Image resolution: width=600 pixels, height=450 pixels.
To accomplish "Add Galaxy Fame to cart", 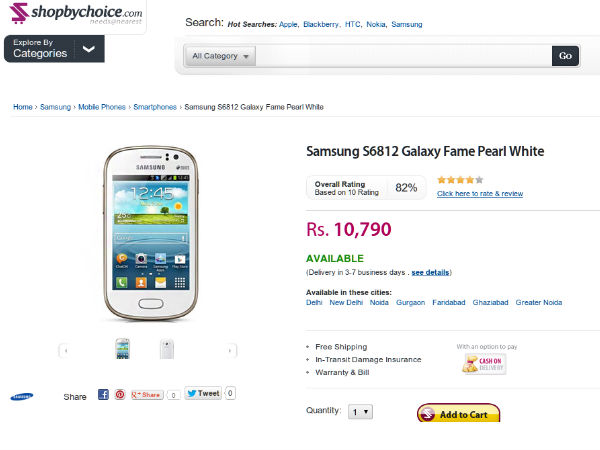I will pyautogui.click(x=459, y=414).
